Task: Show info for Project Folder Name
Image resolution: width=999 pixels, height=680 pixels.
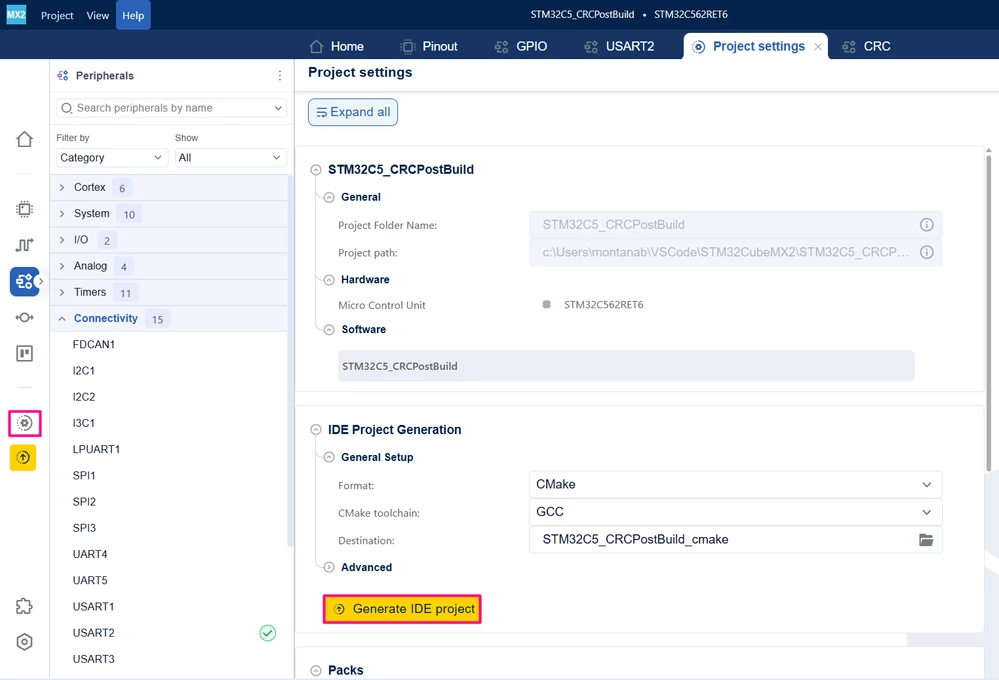Action: 926,224
